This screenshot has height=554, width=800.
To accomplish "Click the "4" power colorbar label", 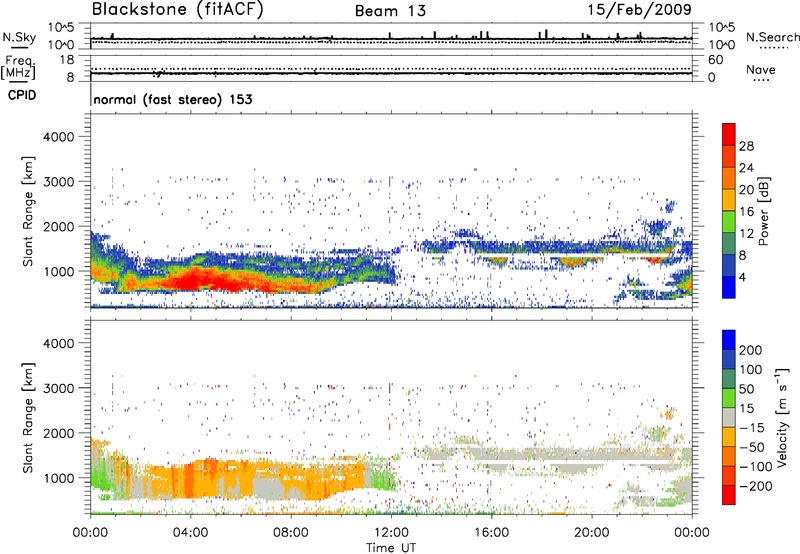I will pos(742,277).
